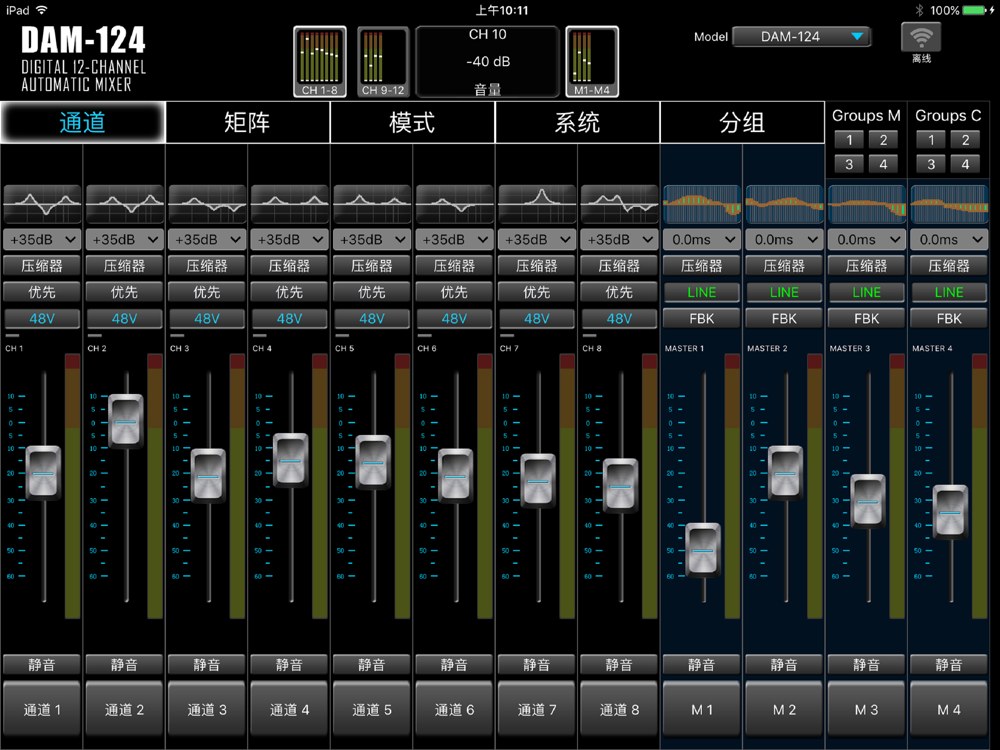Switch to the 通道 tab
1000x750 pixels.
(x=82, y=122)
